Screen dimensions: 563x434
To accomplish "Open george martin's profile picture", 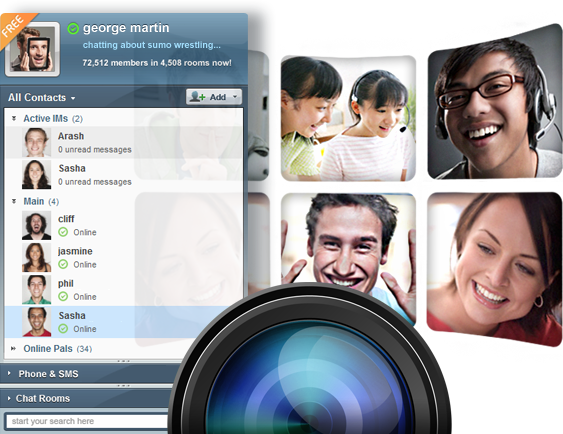I will point(32,49).
